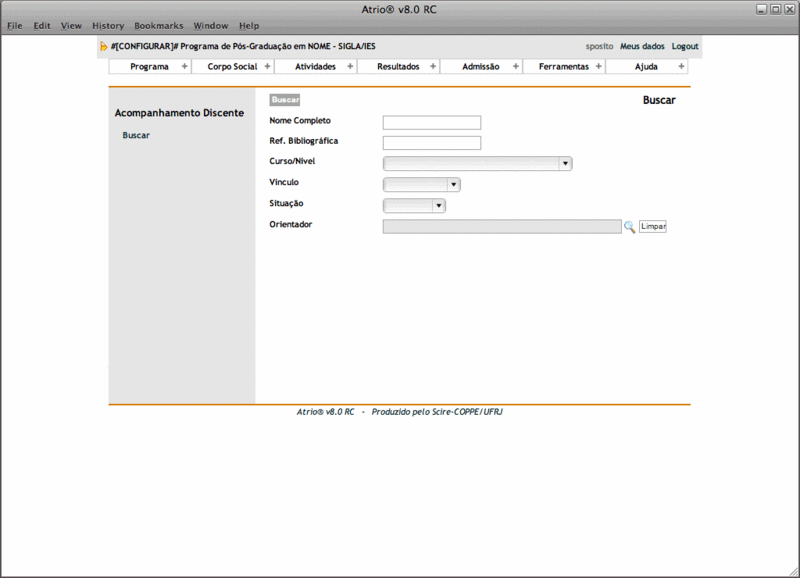Open the Curso/Nível dropdown list
The width and height of the screenshot is (800, 578).
point(477,164)
